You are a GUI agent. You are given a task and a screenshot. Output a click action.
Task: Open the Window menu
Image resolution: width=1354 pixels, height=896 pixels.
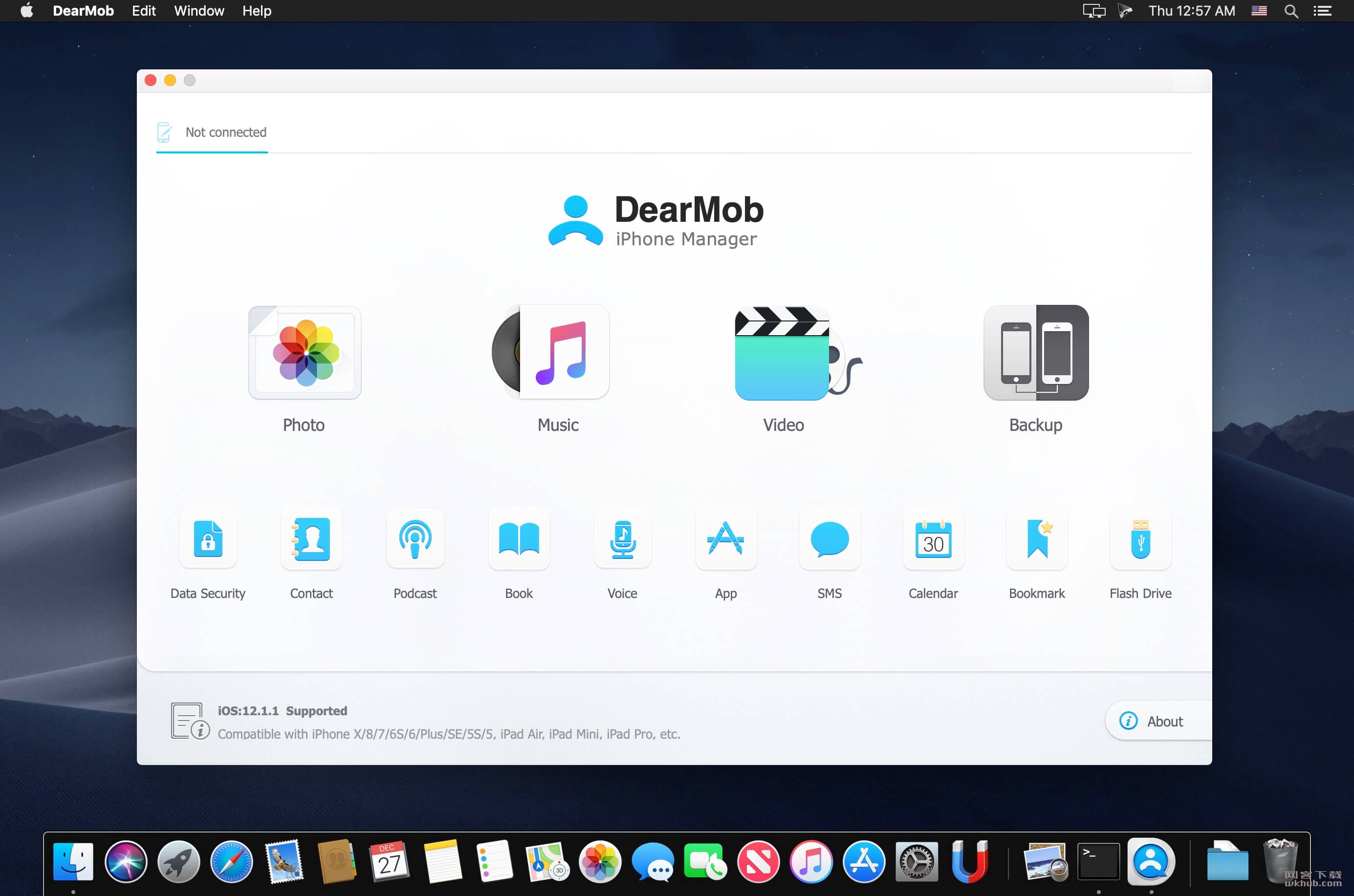pos(199,11)
